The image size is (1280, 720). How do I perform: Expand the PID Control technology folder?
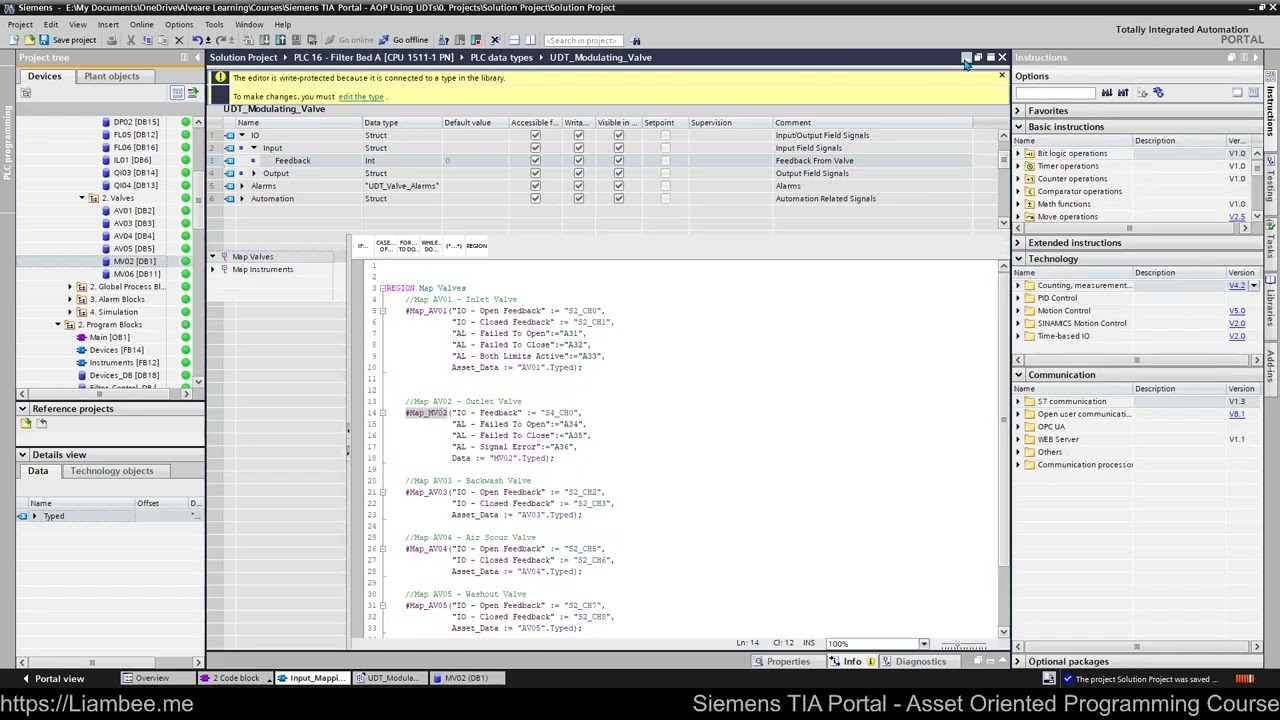pos(1018,298)
